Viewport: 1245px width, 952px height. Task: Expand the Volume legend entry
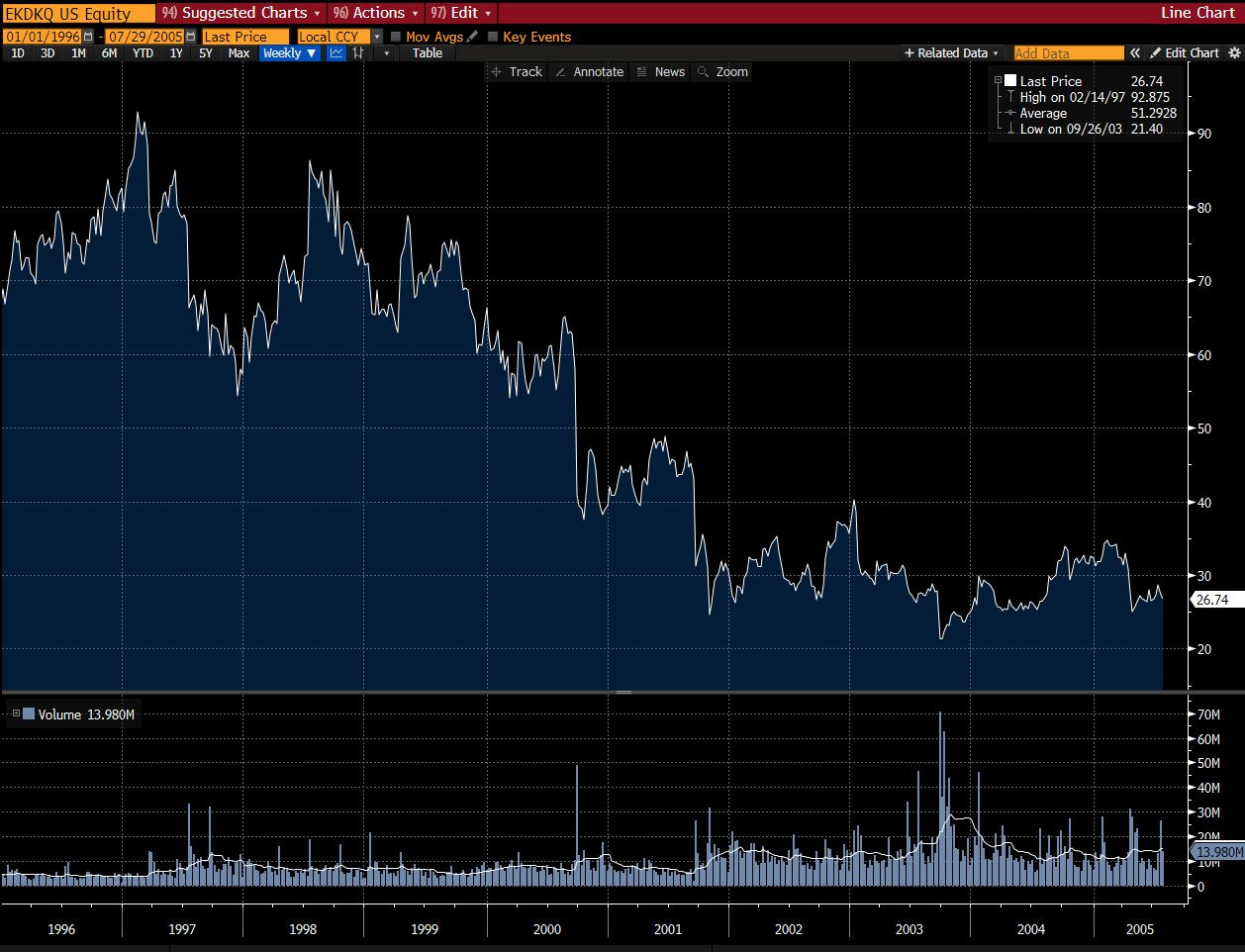16,714
